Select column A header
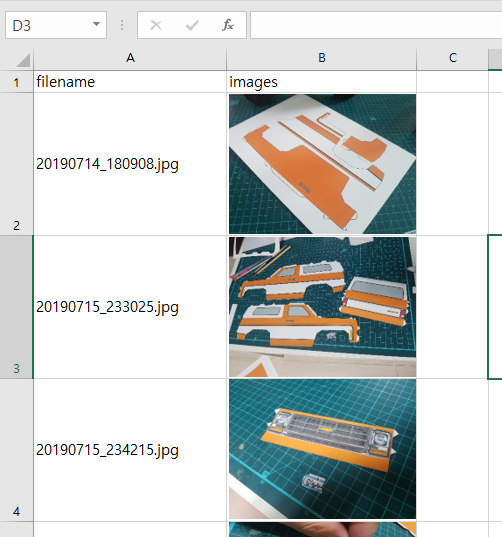The height and width of the screenshot is (537, 502). [130, 58]
